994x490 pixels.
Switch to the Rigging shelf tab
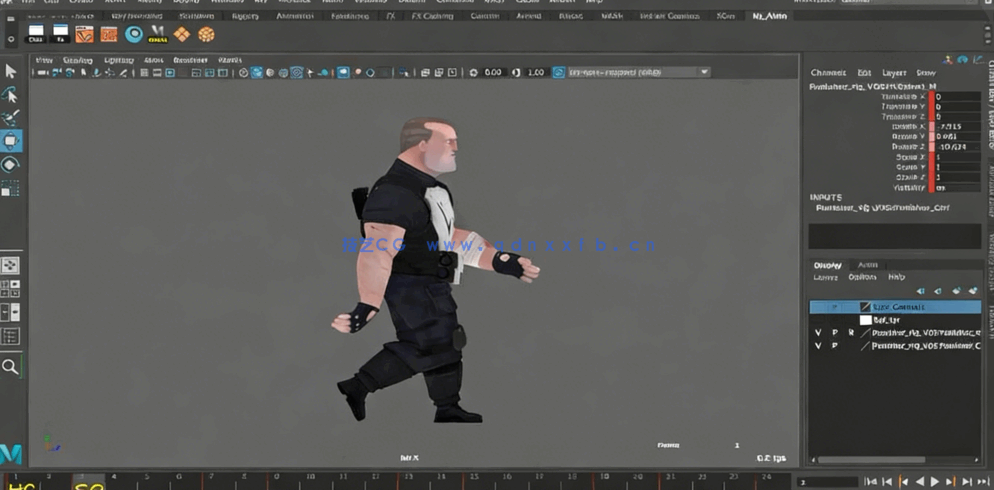tap(245, 16)
